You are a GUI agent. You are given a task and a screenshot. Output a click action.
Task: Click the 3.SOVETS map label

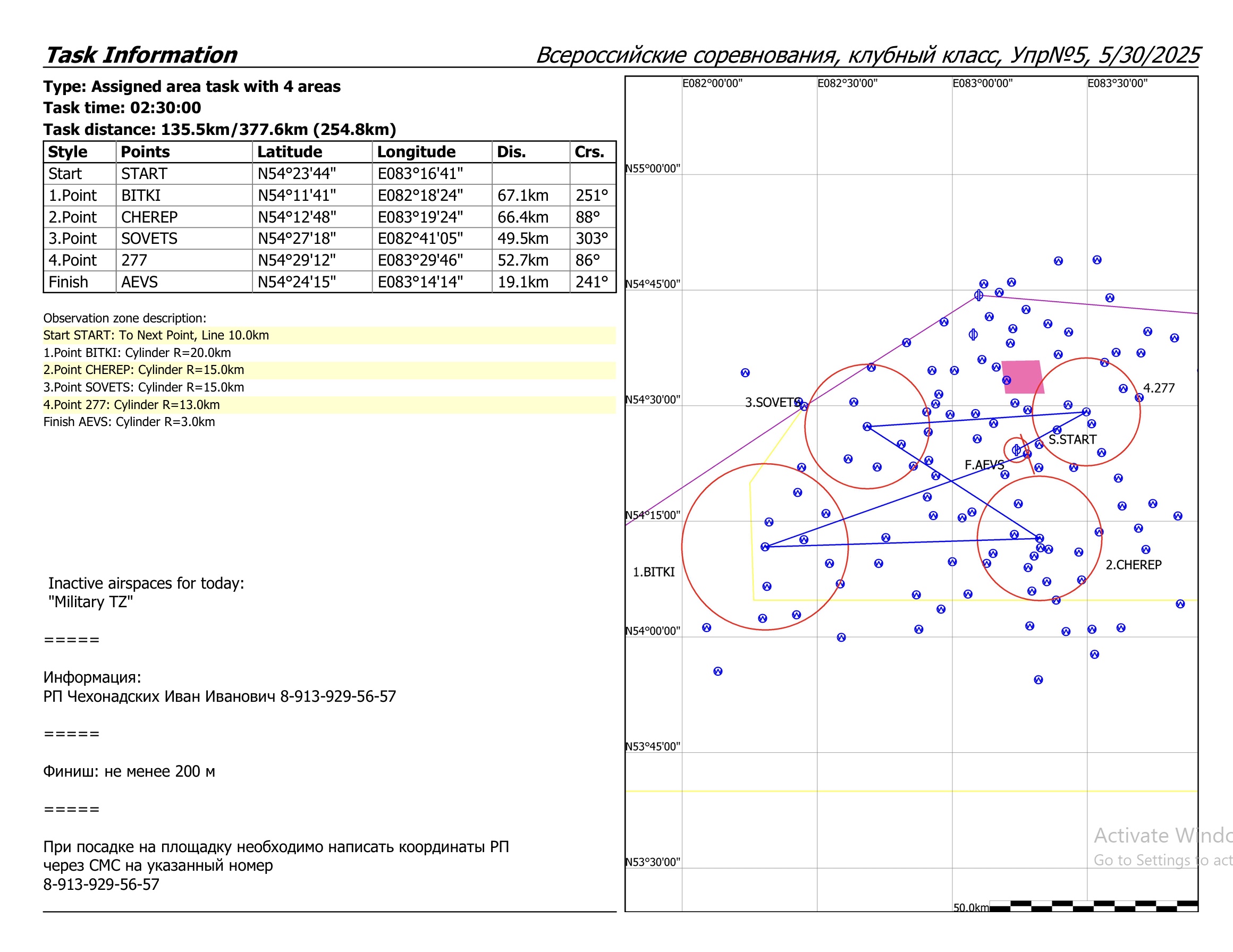[x=771, y=402]
